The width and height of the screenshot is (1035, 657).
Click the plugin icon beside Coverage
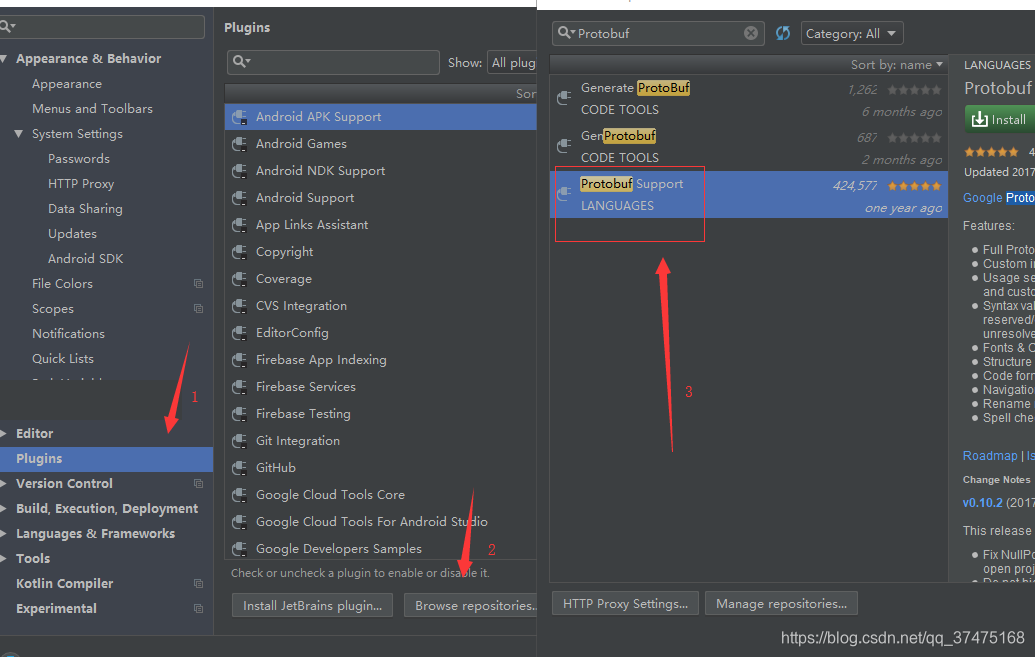tap(240, 279)
